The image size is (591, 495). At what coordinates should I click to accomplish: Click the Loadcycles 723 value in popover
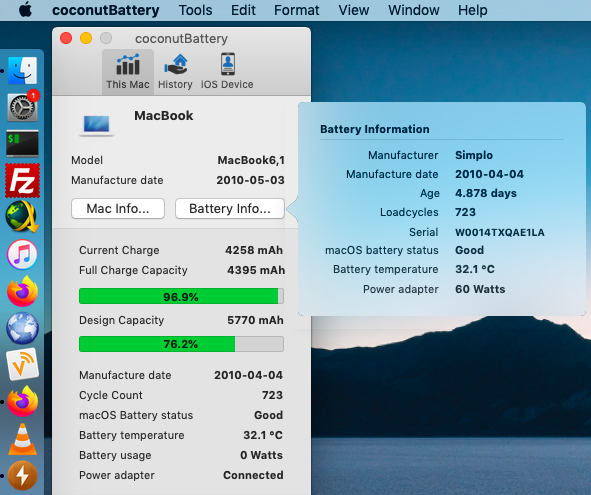[x=465, y=212]
